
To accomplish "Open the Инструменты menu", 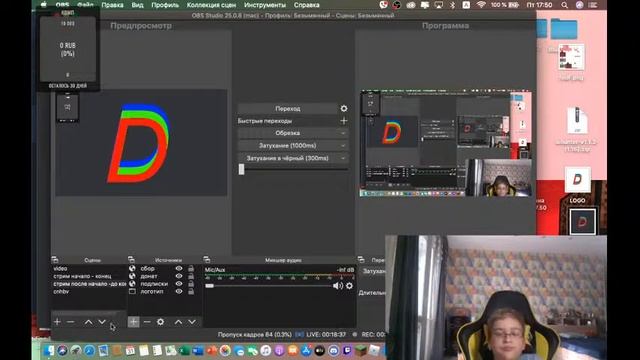I will (265, 5).
